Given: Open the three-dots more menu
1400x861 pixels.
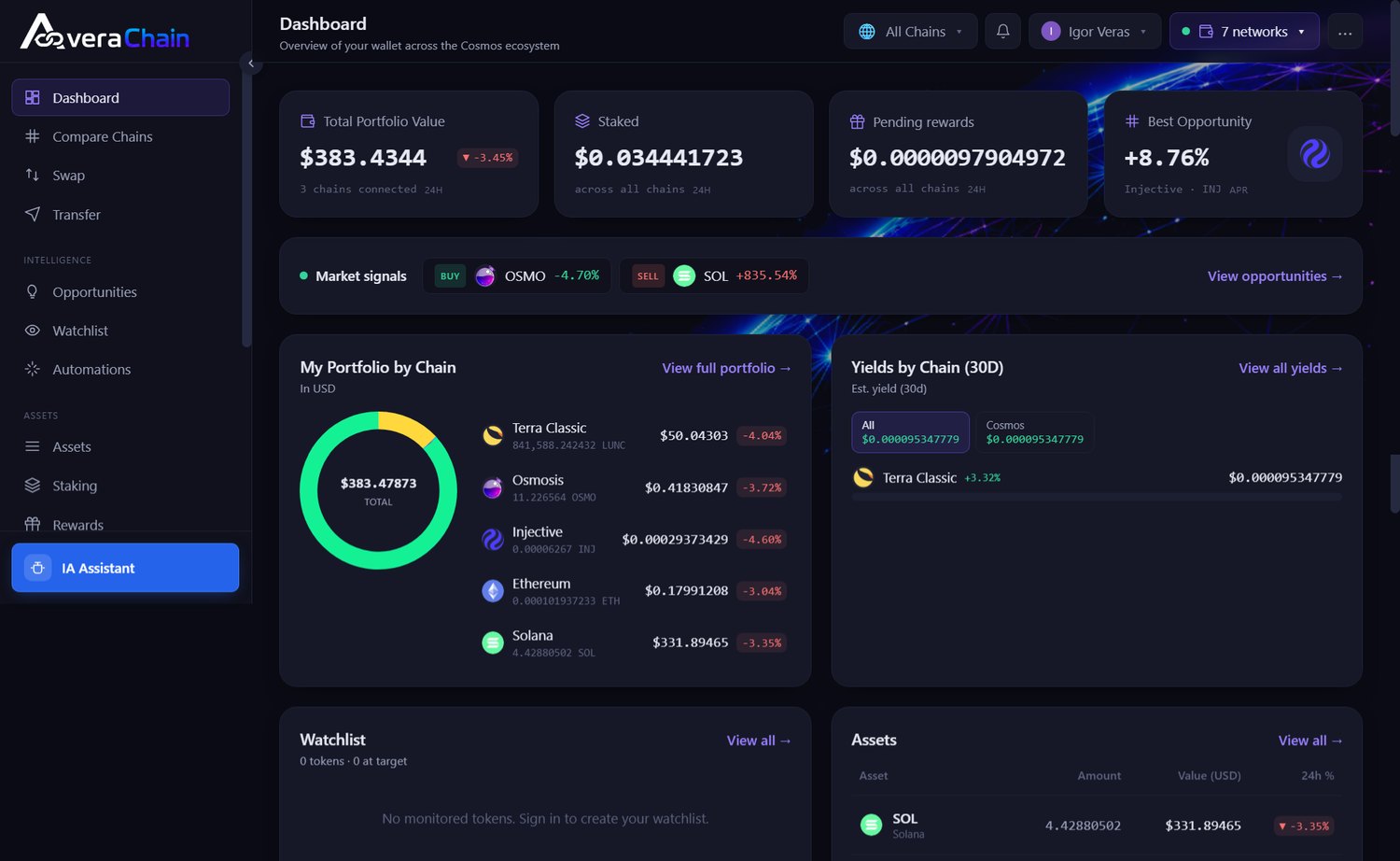Looking at the screenshot, I should (x=1345, y=32).
